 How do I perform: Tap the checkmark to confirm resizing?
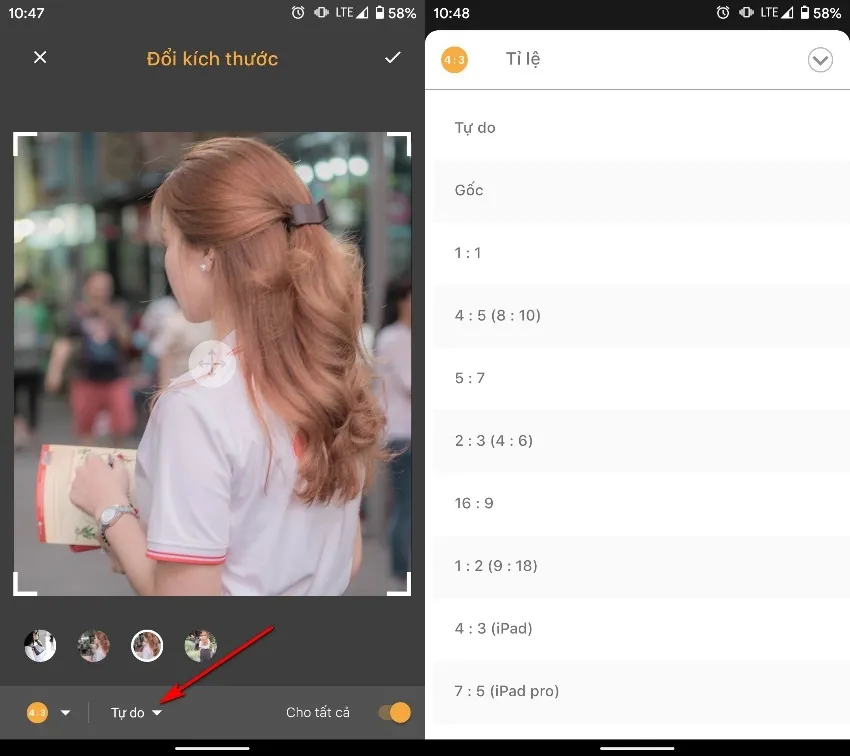point(392,58)
